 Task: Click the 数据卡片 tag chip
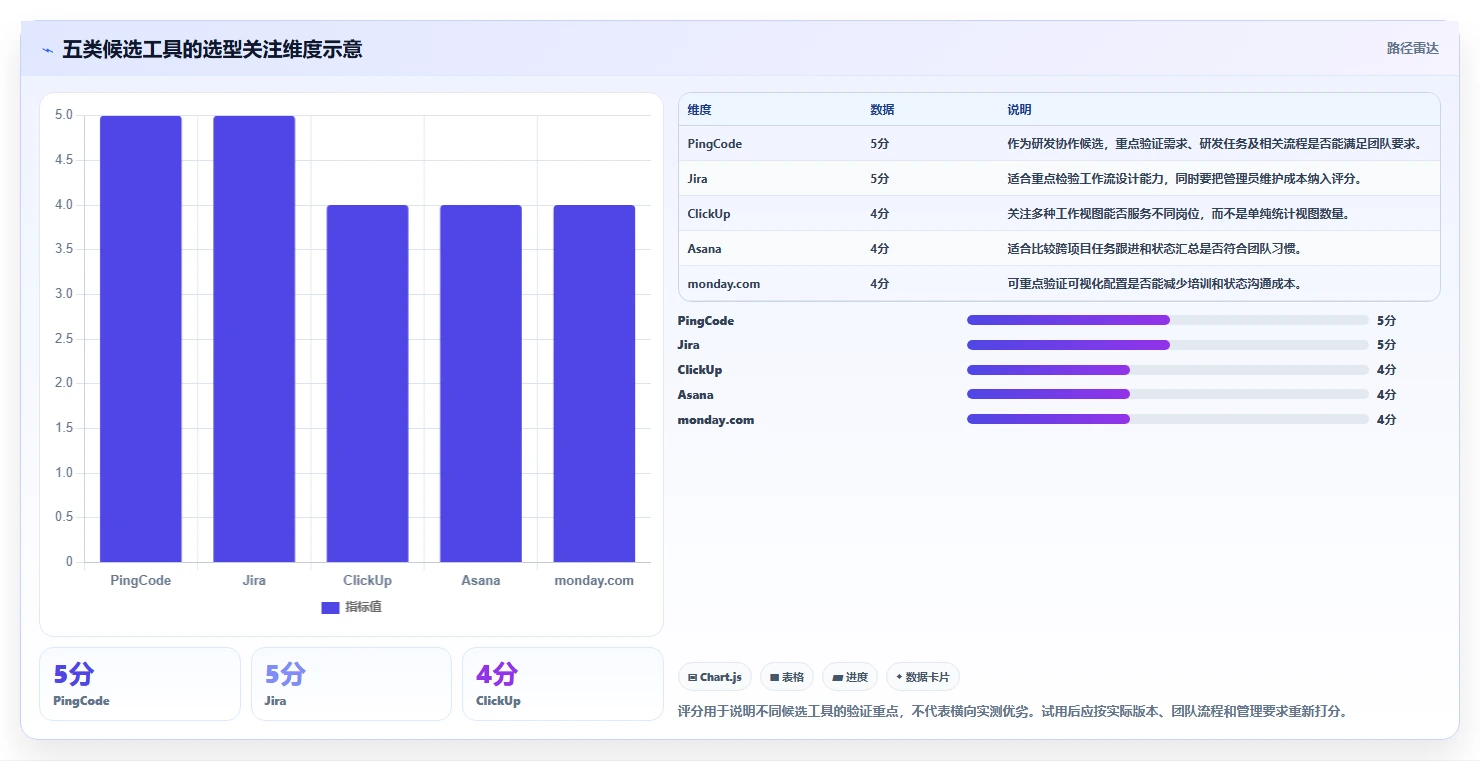point(923,677)
